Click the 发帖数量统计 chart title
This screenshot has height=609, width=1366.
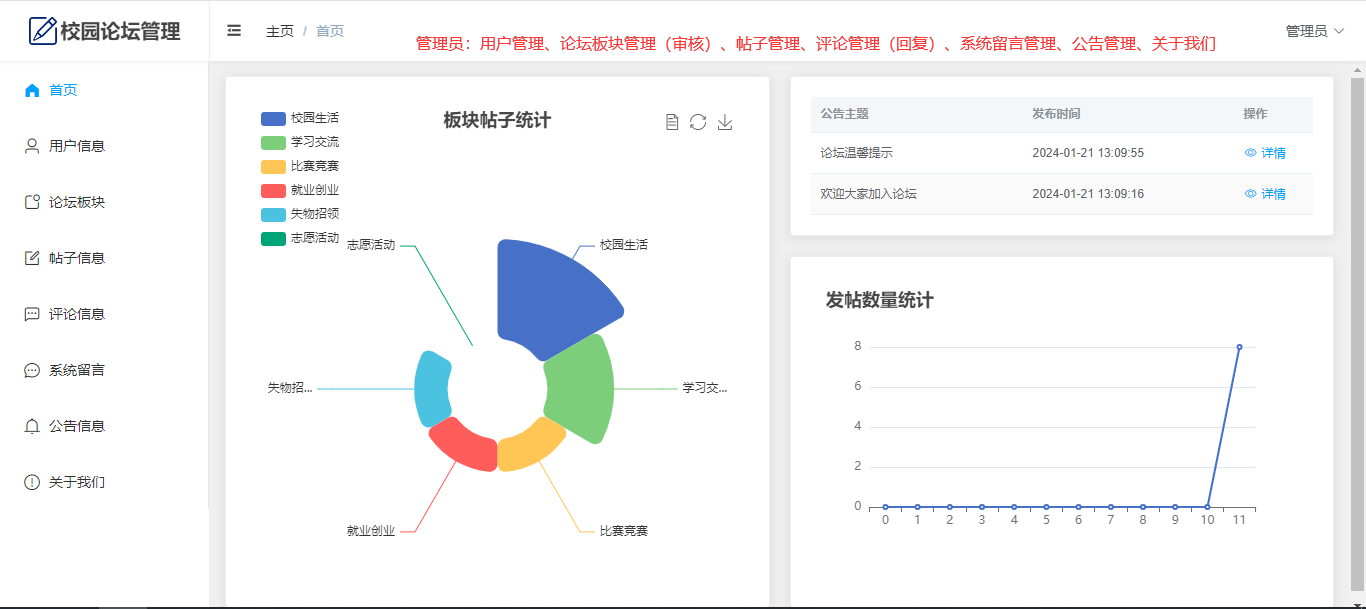pyautogui.click(x=879, y=300)
